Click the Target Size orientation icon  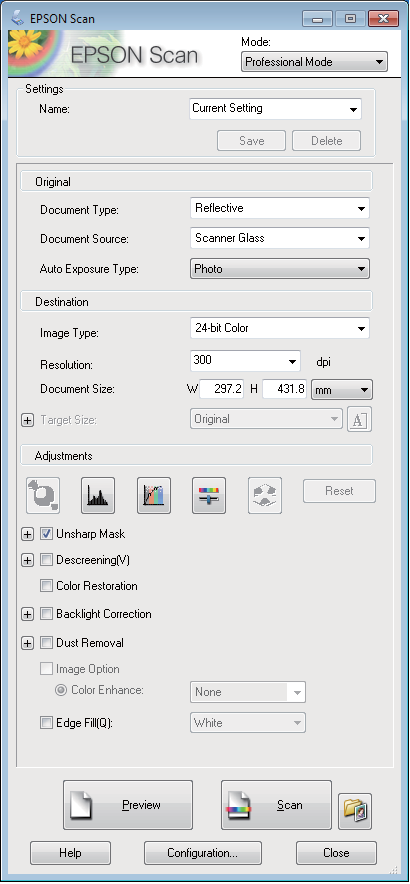(x=360, y=419)
